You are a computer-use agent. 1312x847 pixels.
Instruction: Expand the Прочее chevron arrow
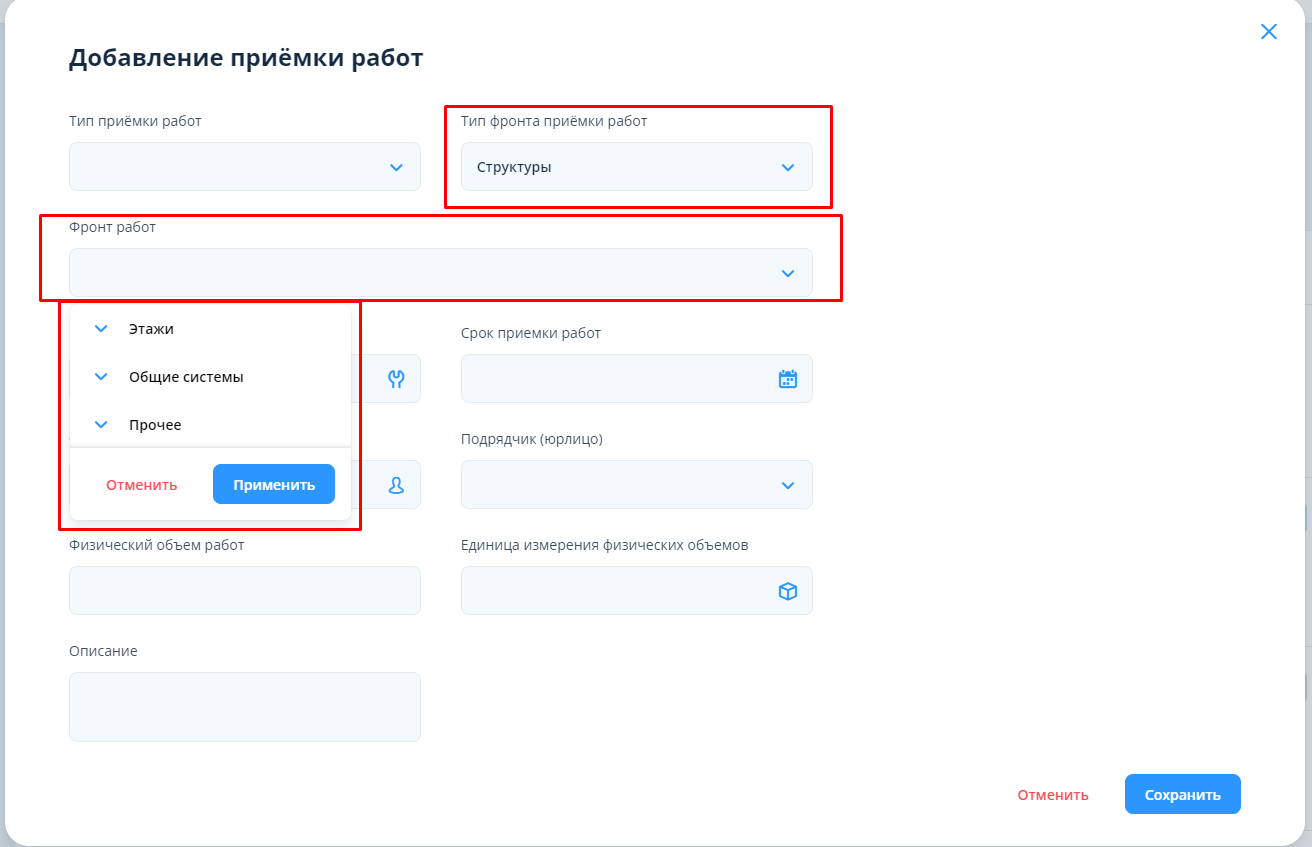pos(101,425)
